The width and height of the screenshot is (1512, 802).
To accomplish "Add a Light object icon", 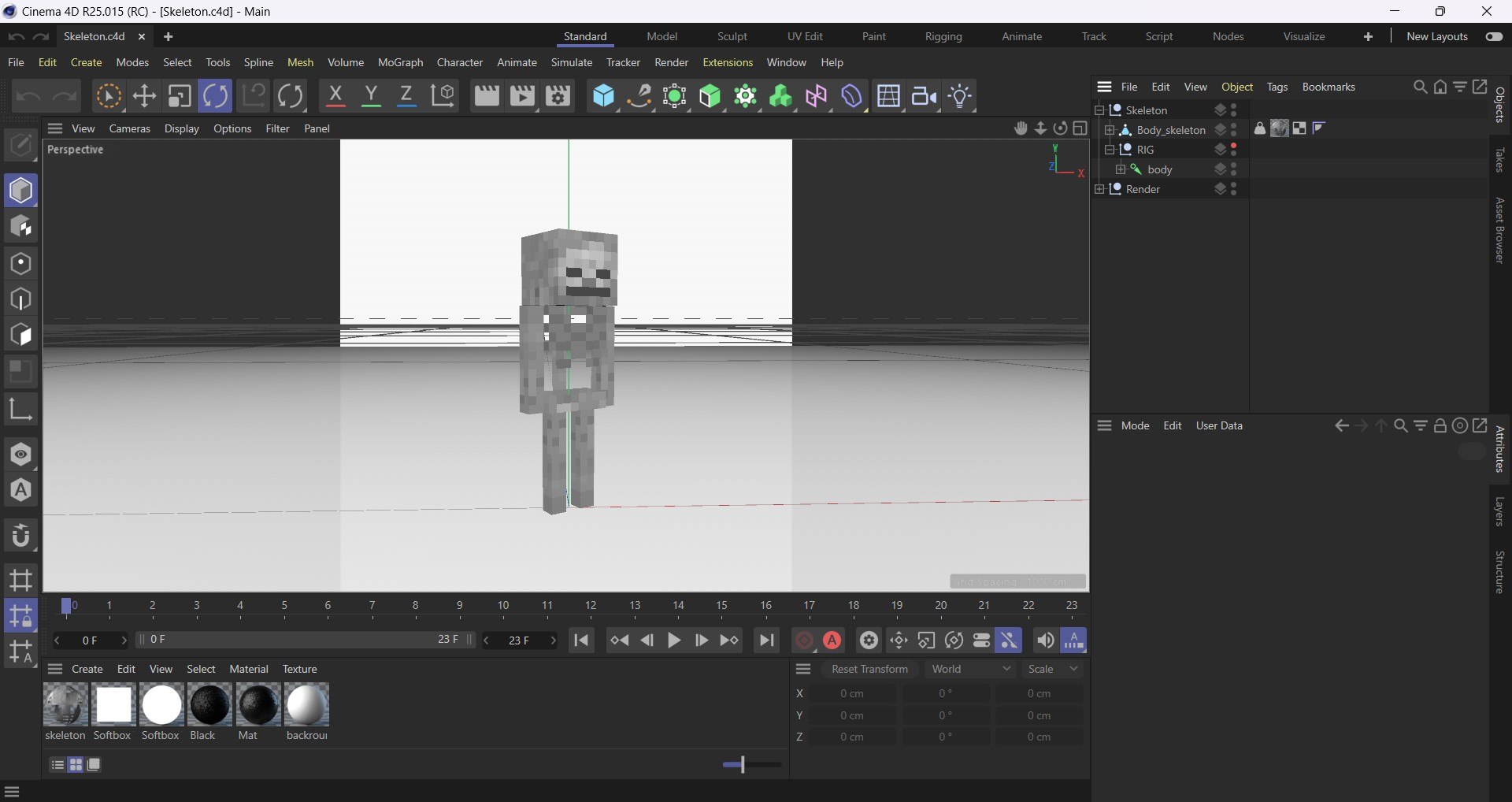I will click(961, 96).
